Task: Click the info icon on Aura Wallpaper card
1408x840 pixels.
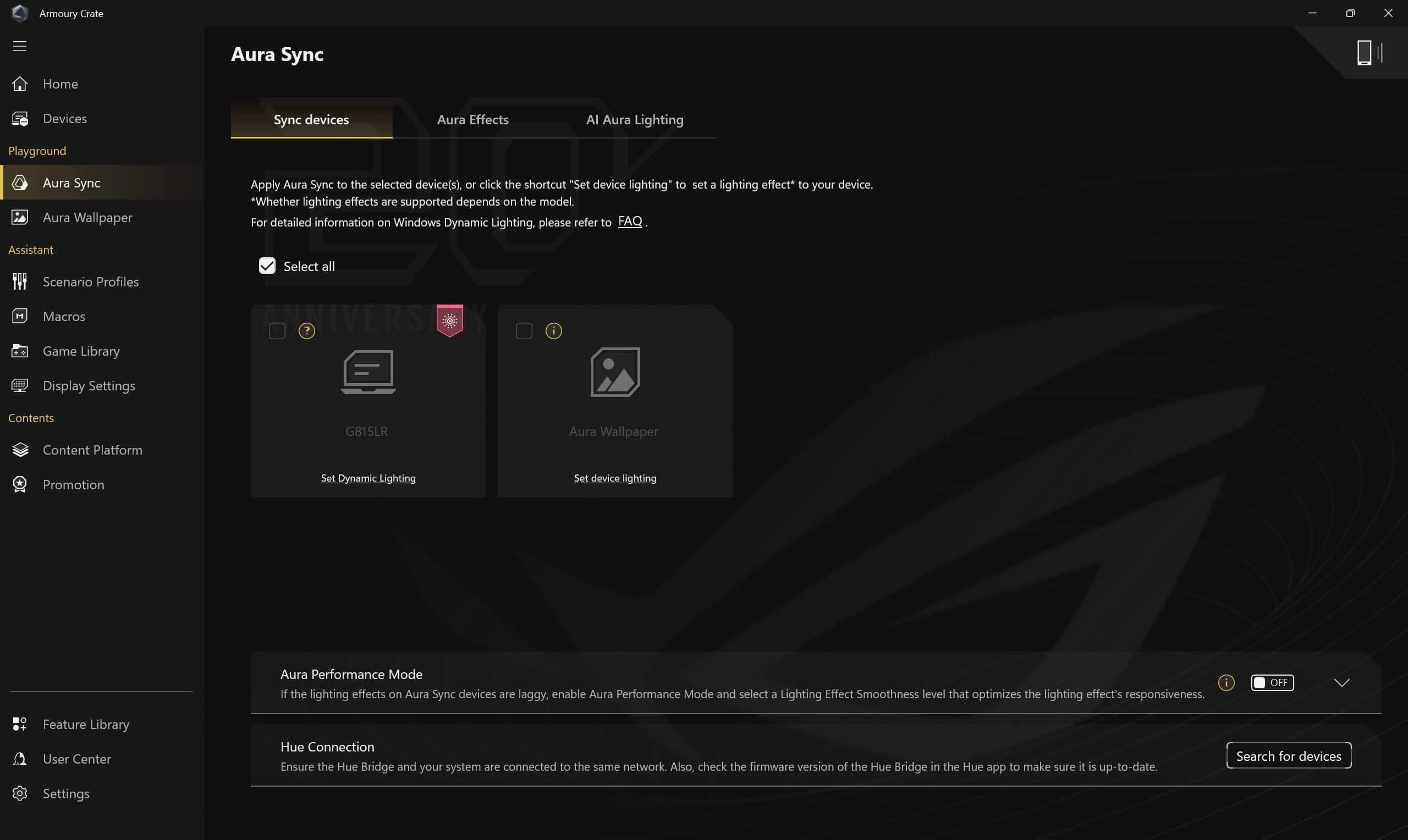Action: (554, 330)
